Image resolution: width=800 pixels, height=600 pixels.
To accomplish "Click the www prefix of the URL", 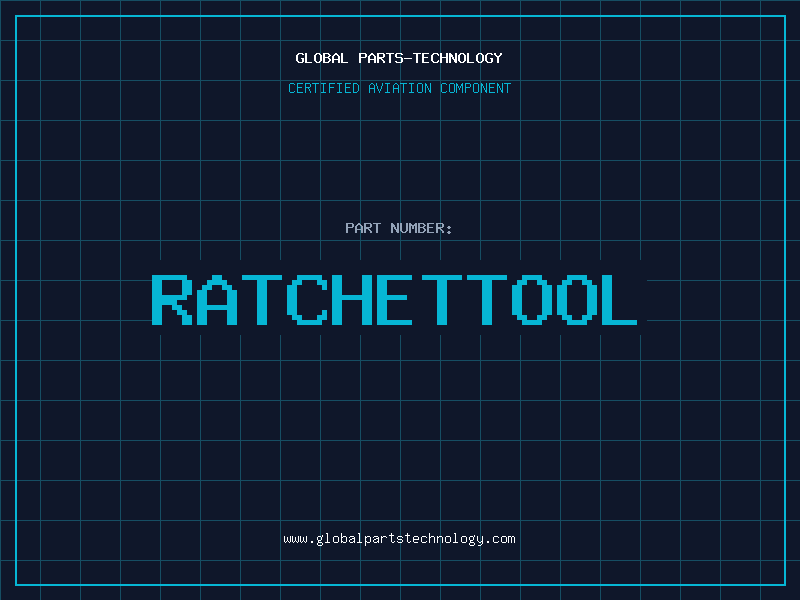I will coord(295,539).
